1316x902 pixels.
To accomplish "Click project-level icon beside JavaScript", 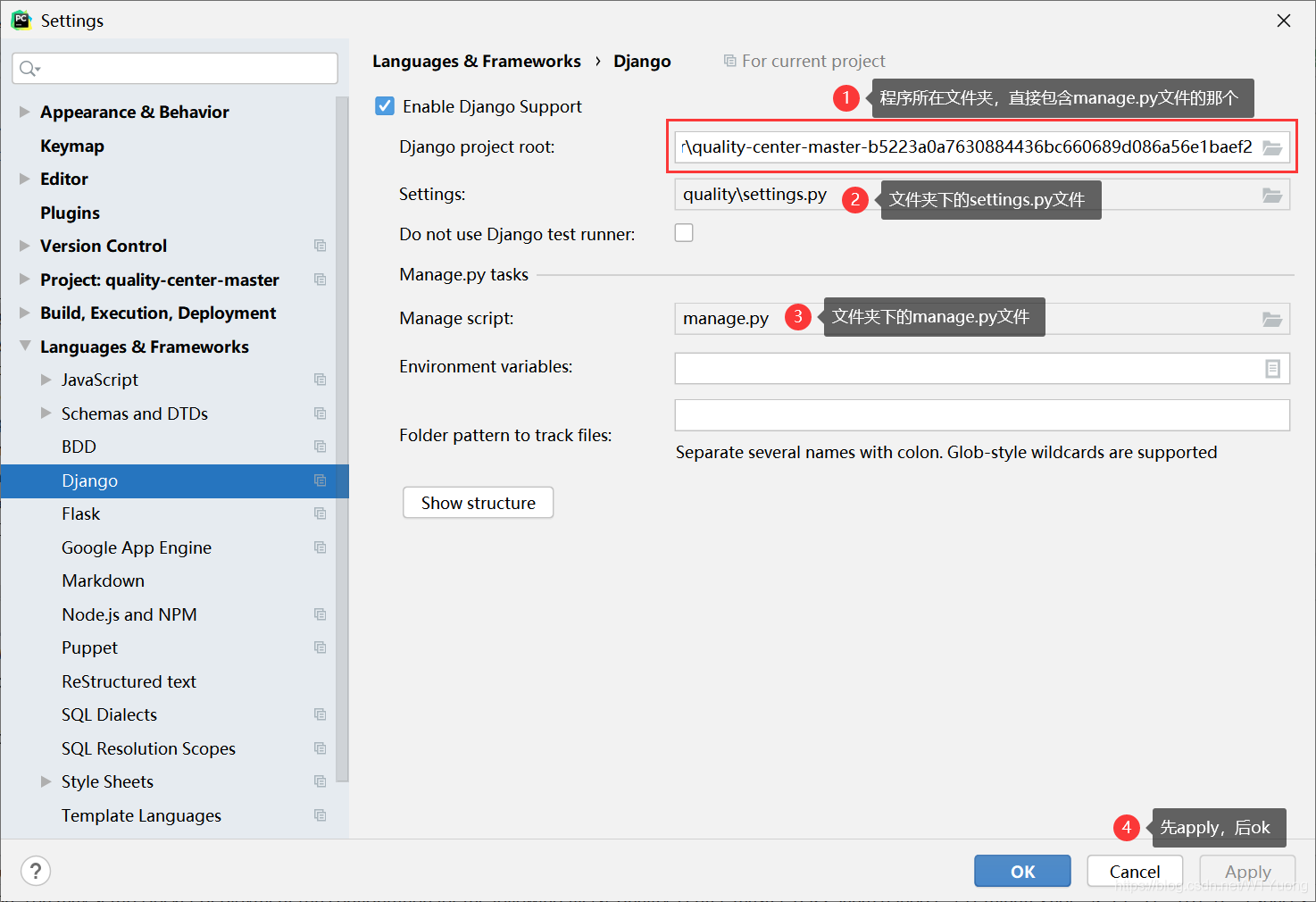I will tap(320, 380).
